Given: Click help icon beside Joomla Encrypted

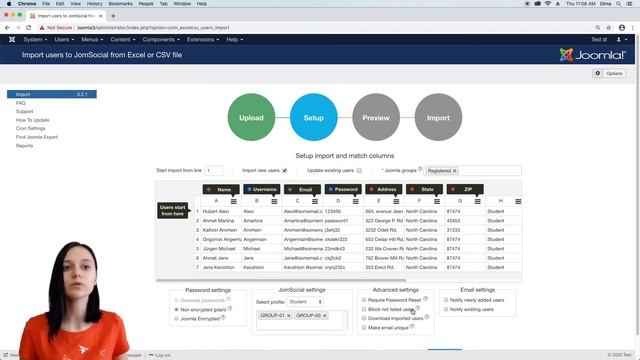Looking at the screenshot, I should click(x=223, y=317).
